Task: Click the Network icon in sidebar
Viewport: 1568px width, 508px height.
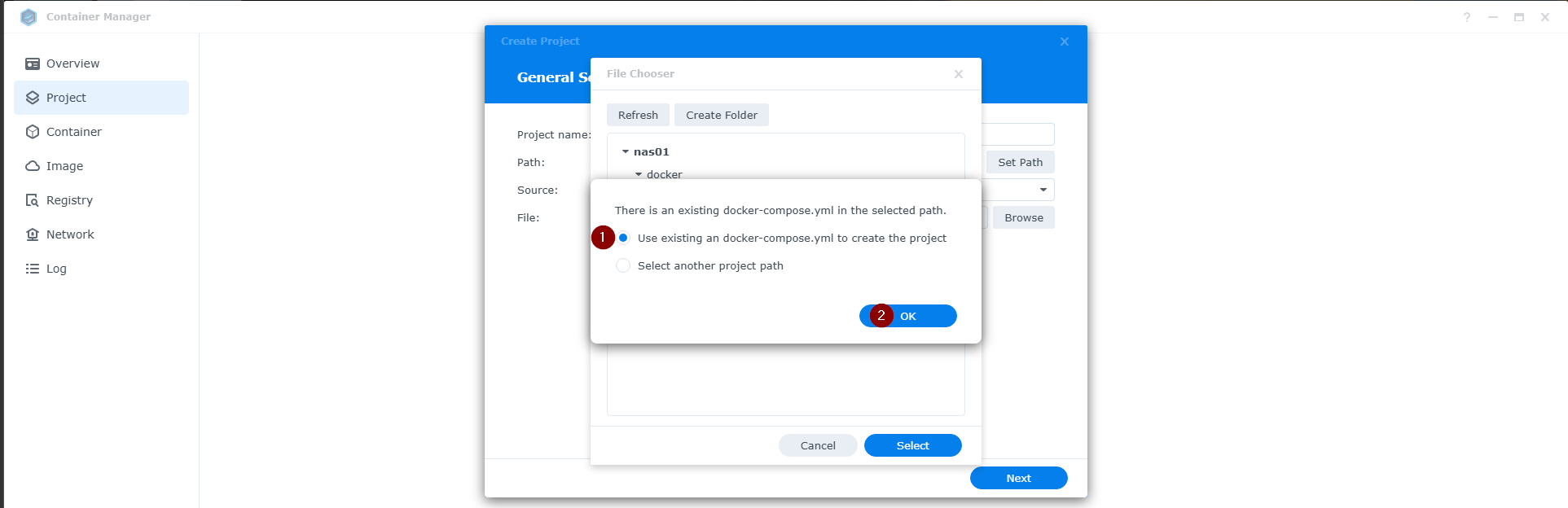Action: pyautogui.click(x=33, y=234)
